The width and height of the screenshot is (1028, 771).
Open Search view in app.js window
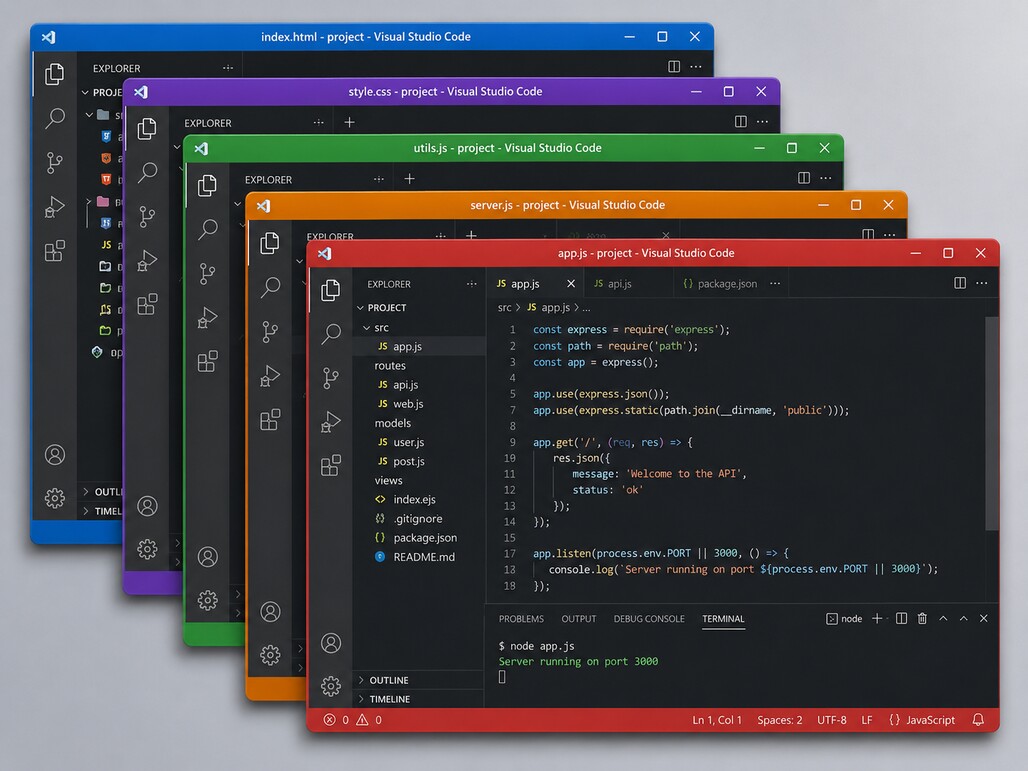pos(331,334)
